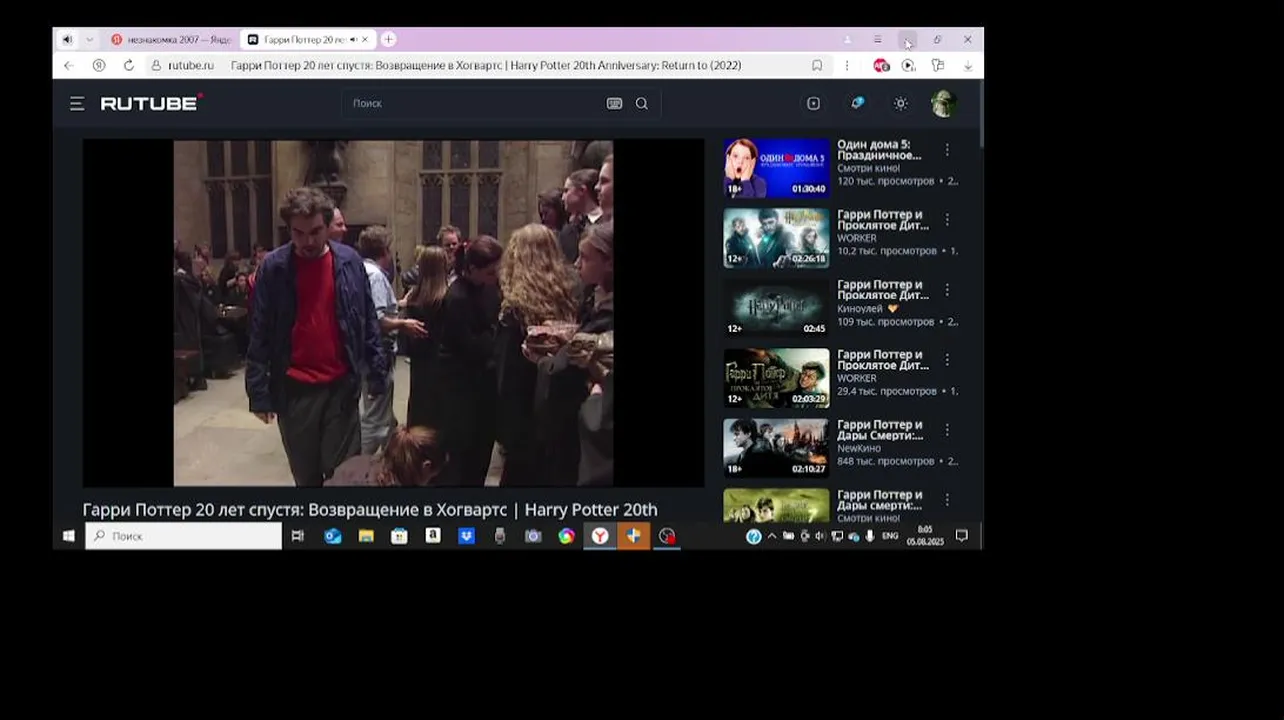
Task: Click the Yandex assistant icon near back arrow
Action: pyautogui.click(x=98, y=65)
